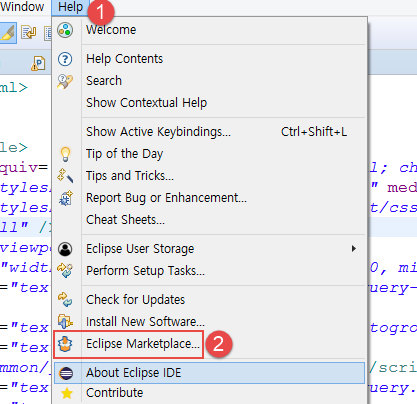Click the Welcome colored circles icon
The height and width of the screenshot is (404, 417).
pos(65,30)
